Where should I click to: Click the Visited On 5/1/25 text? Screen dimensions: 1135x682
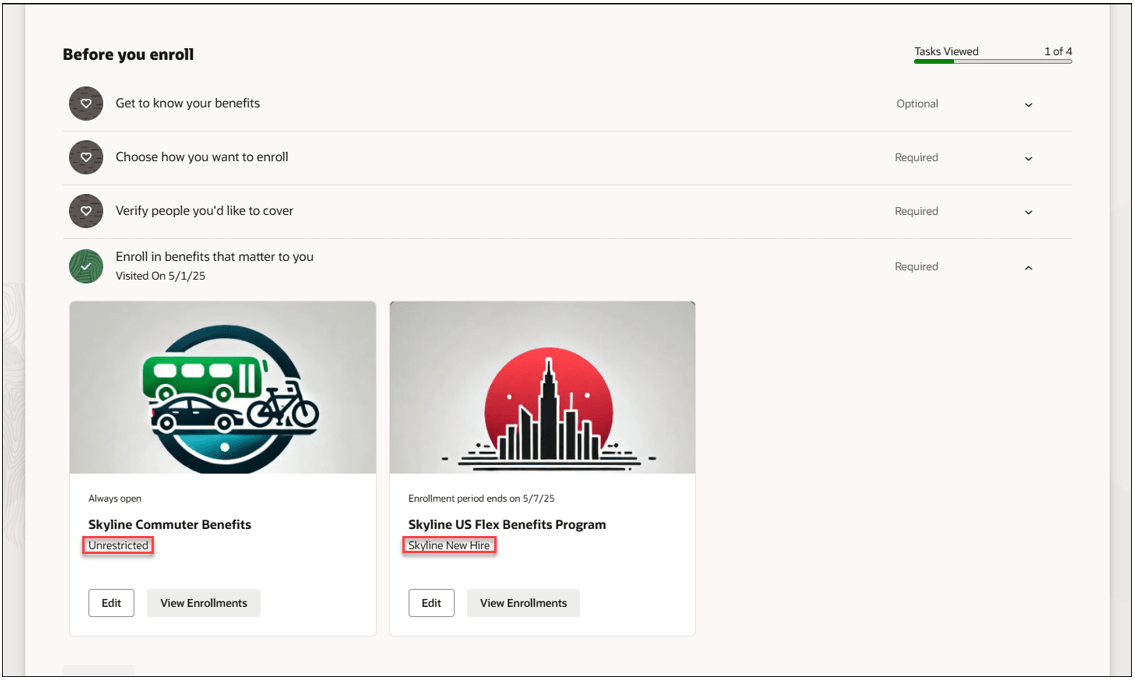161,276
